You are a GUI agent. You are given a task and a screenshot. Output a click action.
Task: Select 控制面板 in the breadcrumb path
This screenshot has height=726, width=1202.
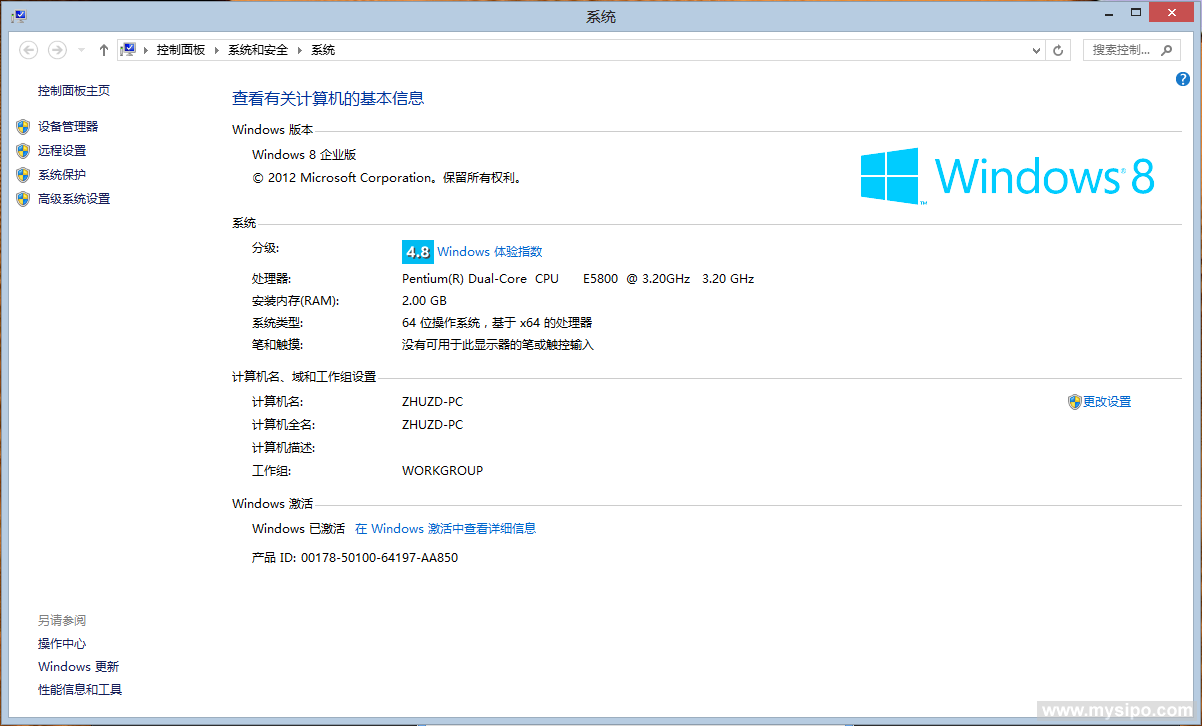point(180,50)
